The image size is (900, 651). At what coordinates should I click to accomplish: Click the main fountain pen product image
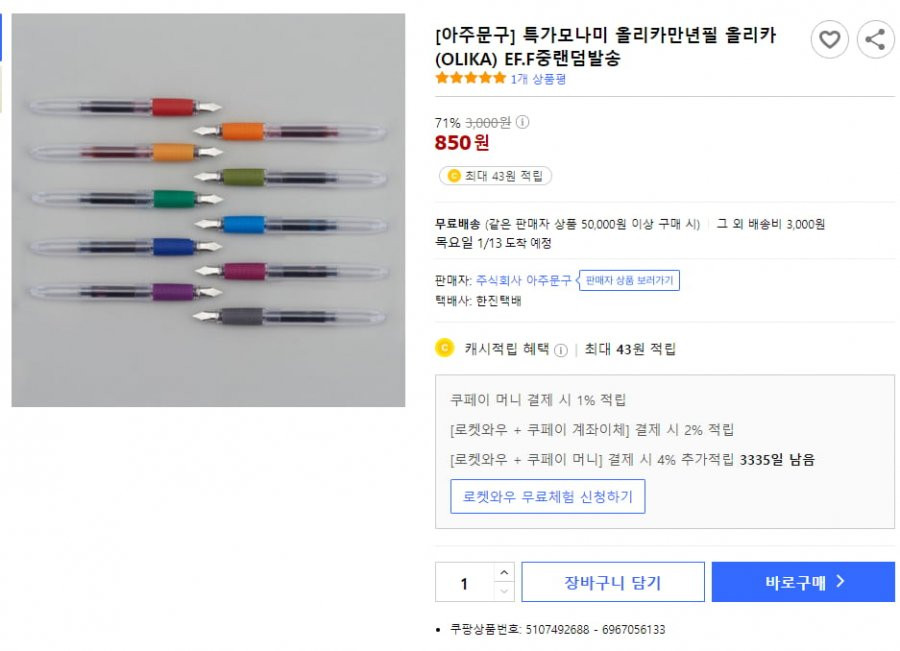(208, 210)
